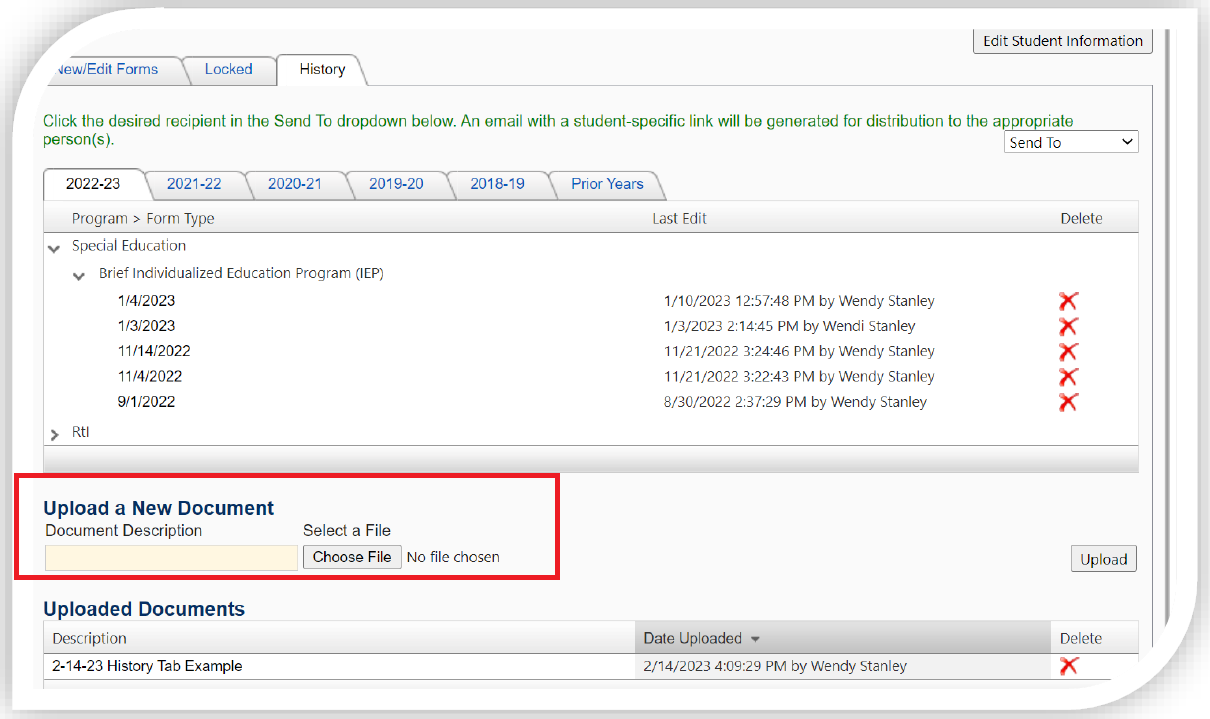Select the 2021-22 school year tab
Image resolution: width=1210 pixels, height=719 pixels.
[x=194, y=184]
